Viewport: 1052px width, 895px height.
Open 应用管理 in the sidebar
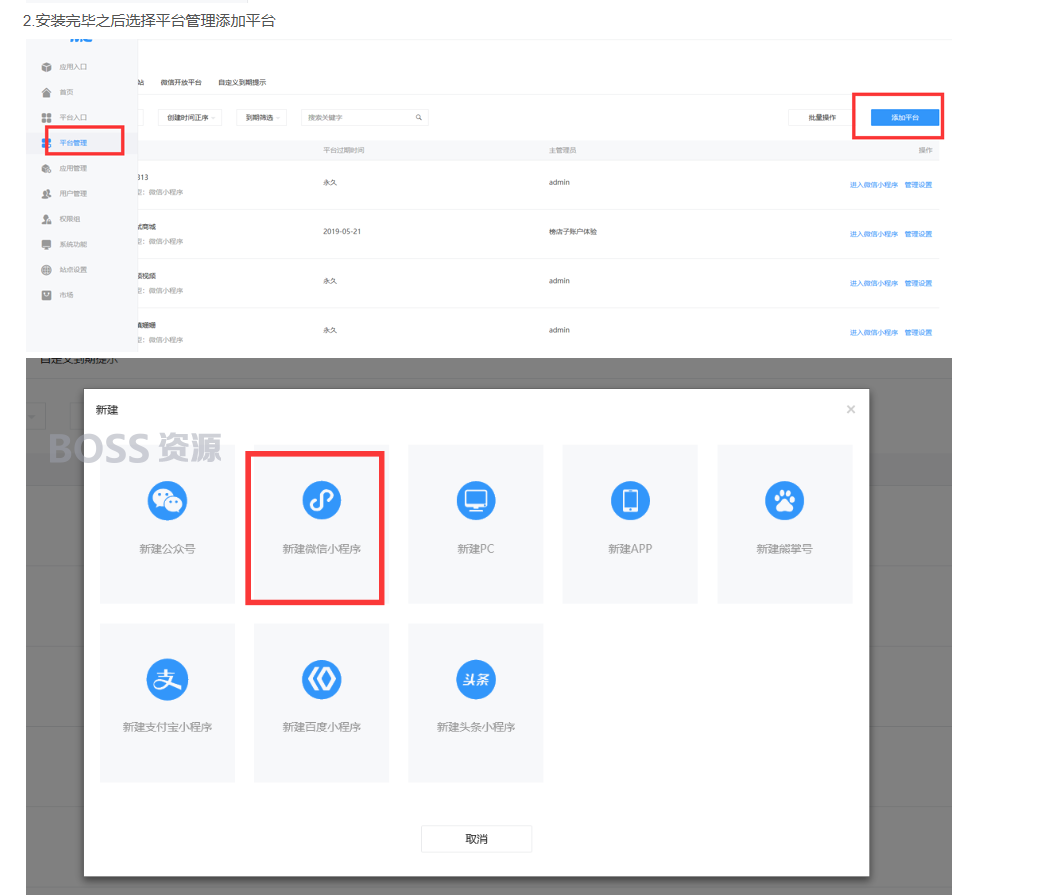click(64, 168)
